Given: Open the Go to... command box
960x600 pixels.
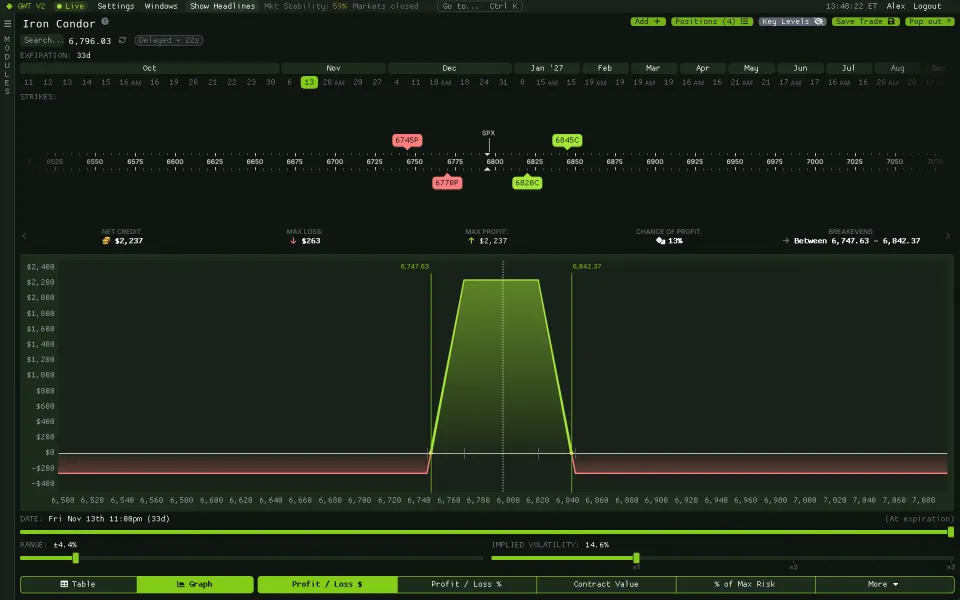Looking at the screenshot, I should point(481,6).
